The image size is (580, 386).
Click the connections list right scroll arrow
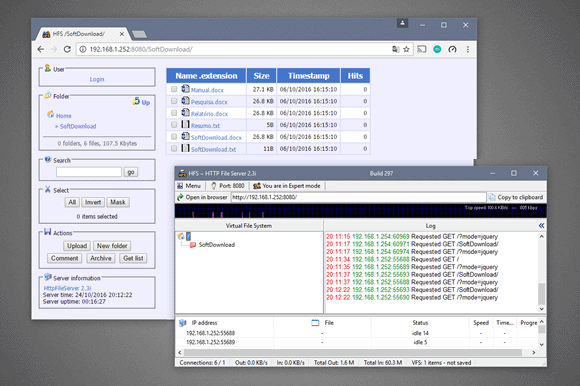tap(533, 352)
